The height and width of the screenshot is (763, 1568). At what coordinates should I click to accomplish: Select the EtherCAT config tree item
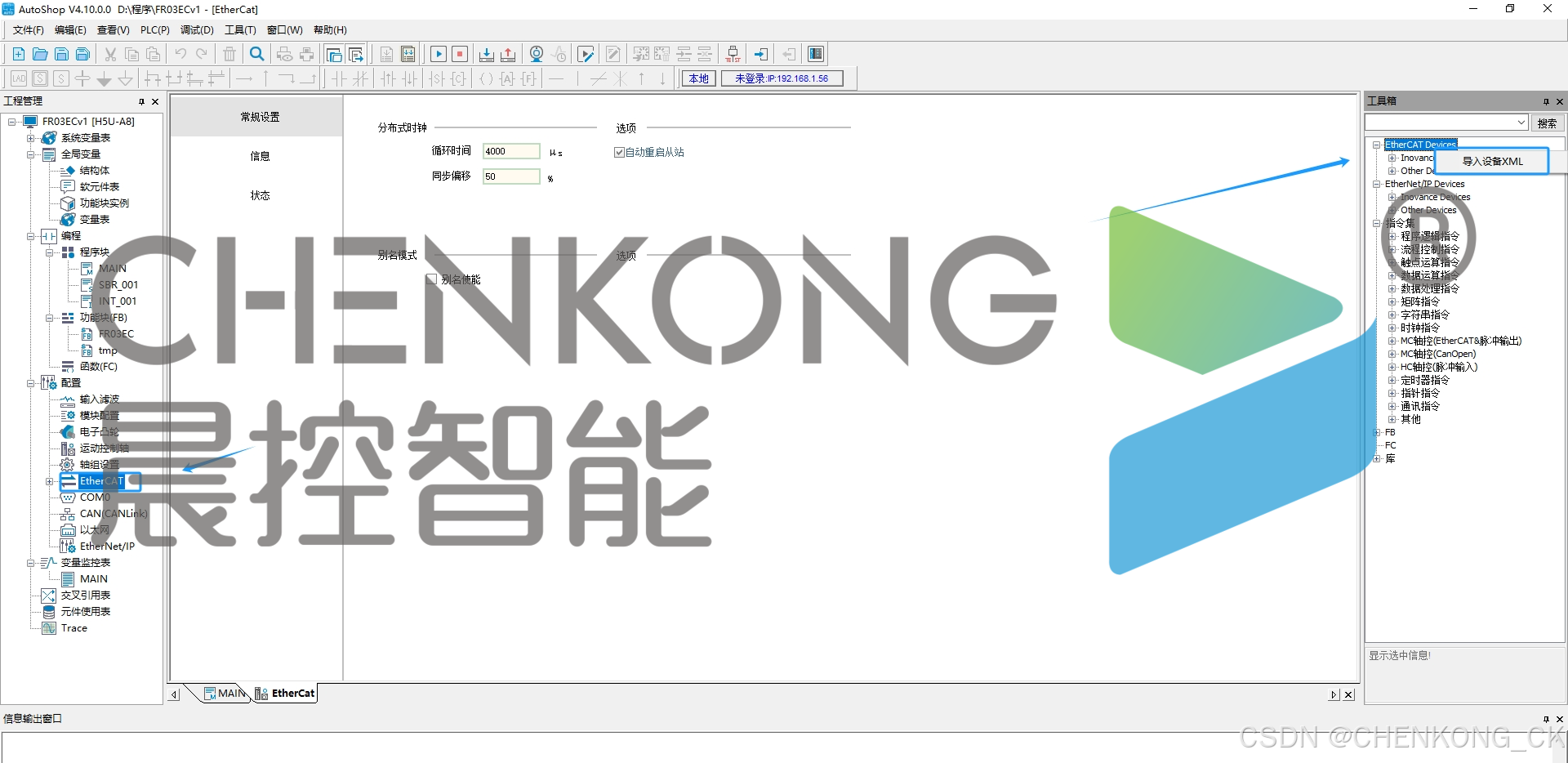point(101,481)
